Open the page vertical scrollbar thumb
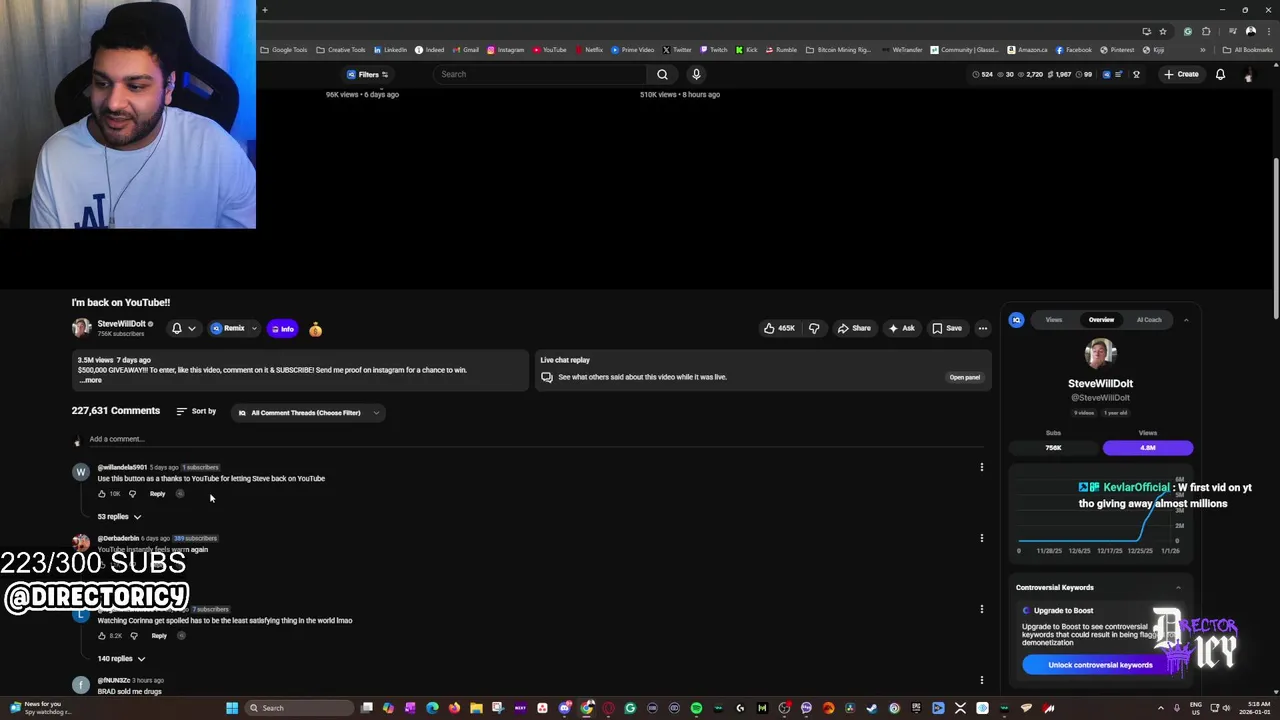 click(x=1275, y=238)
